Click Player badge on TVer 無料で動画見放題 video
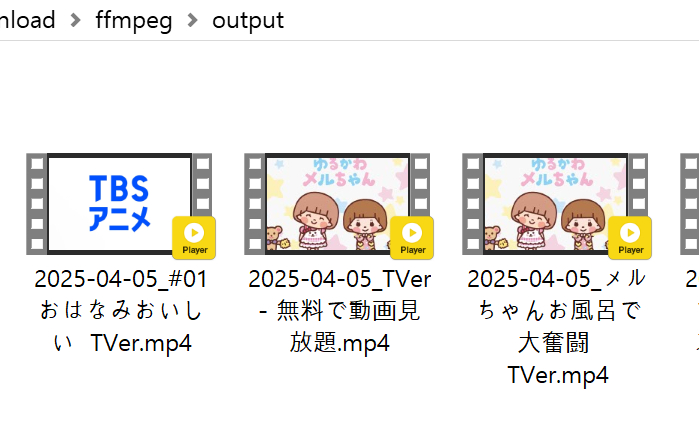 412,238
